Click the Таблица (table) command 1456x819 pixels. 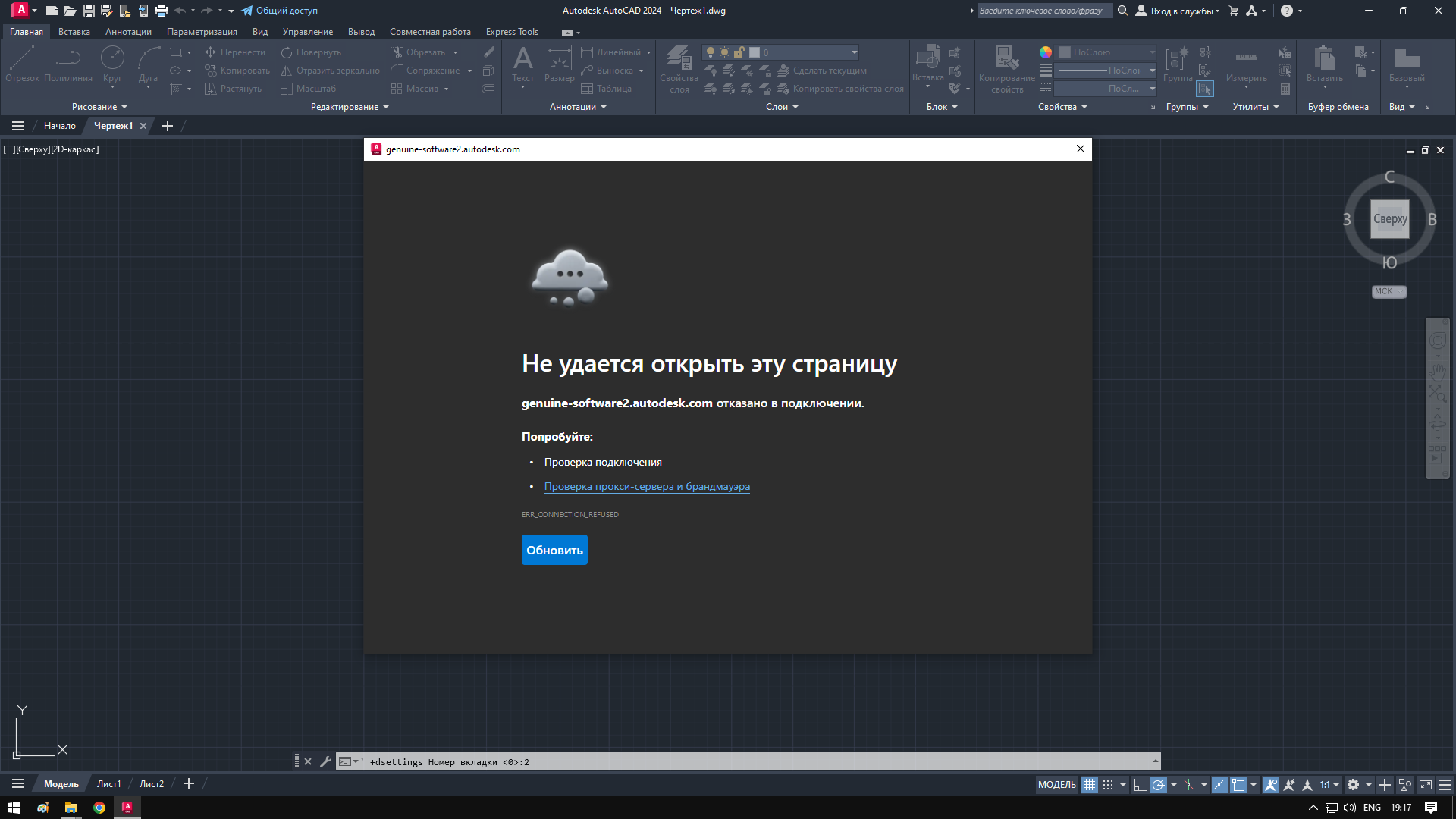coord(606,89)
